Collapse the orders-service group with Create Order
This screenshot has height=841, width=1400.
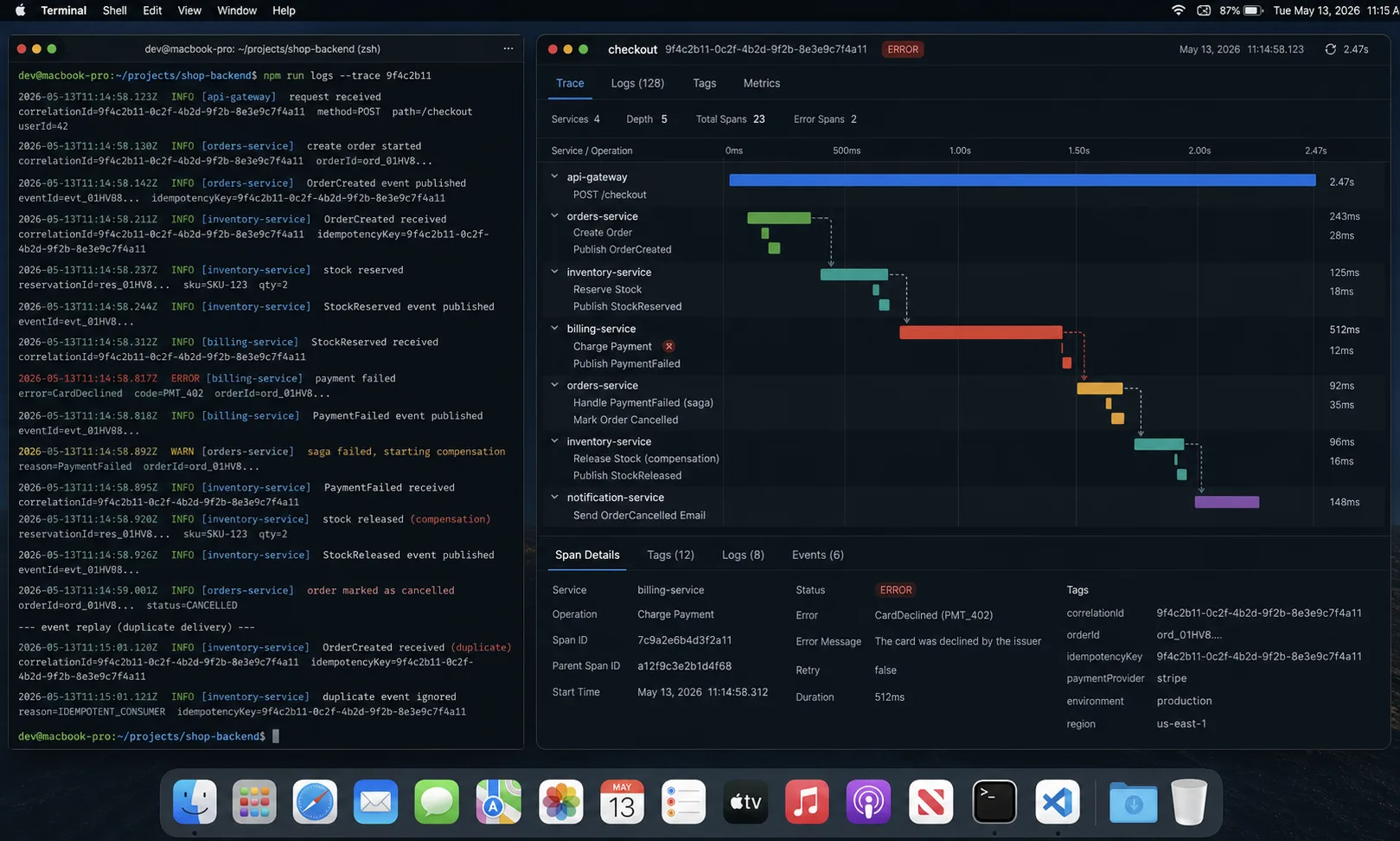[x=554, y=216]
